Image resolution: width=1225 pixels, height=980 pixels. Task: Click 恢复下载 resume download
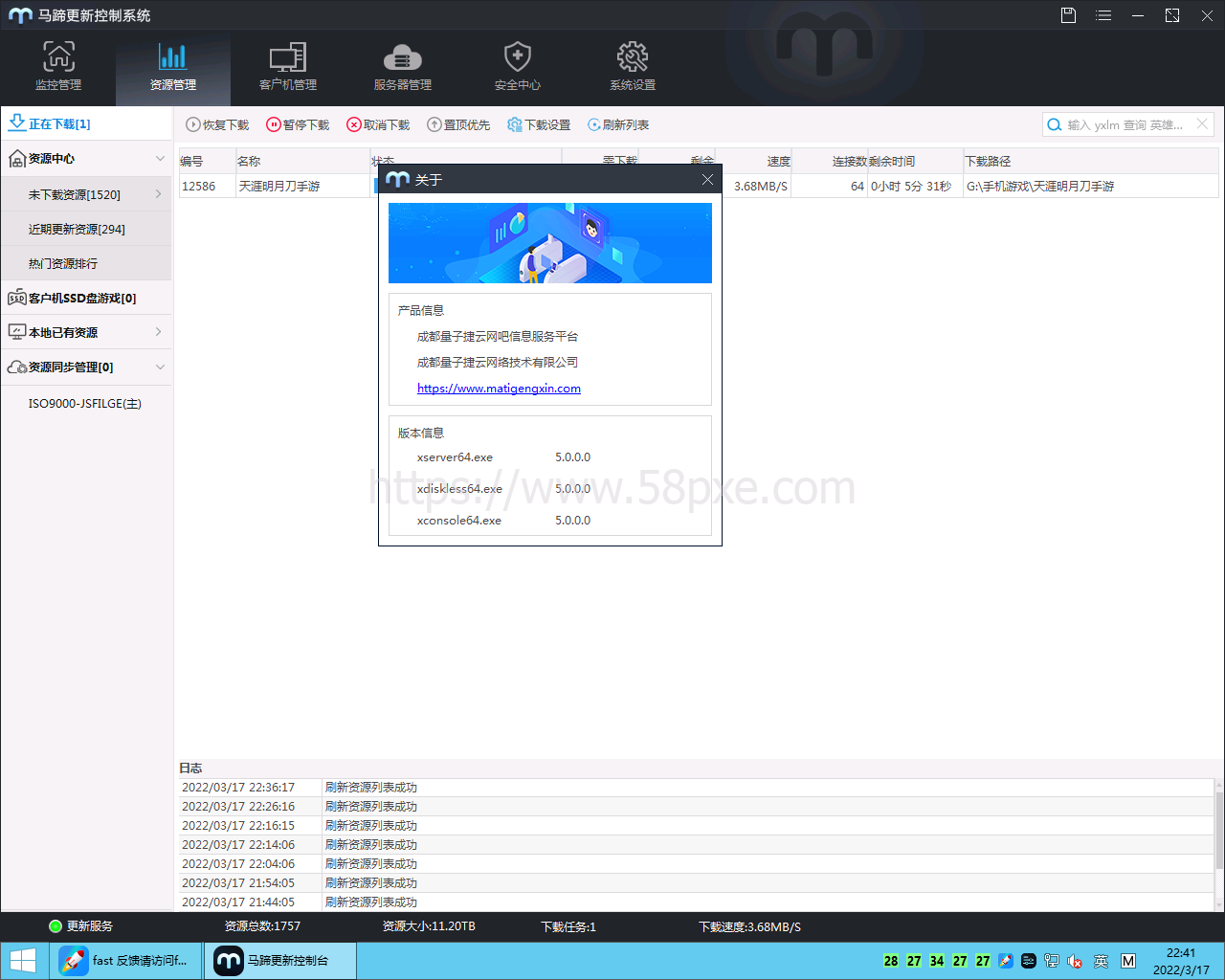click(217, 124)
